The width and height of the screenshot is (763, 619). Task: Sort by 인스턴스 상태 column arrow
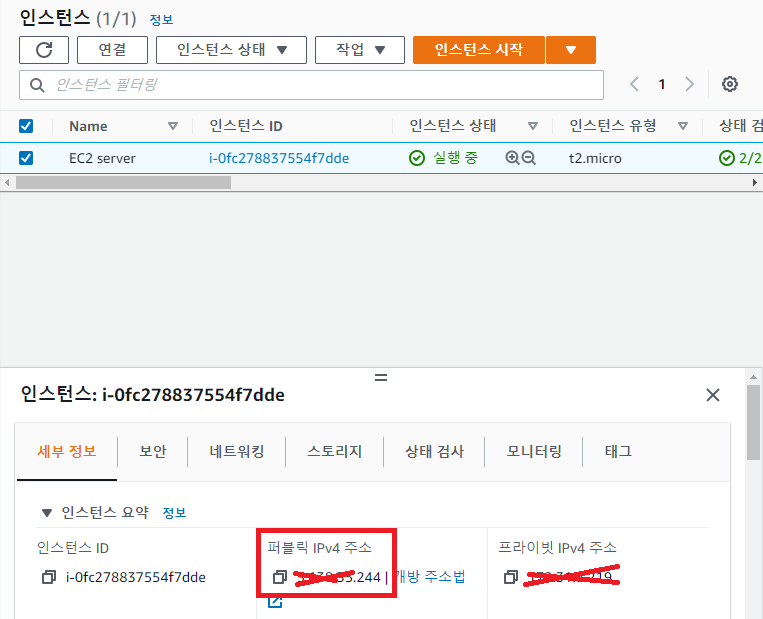tap(533, 126)
